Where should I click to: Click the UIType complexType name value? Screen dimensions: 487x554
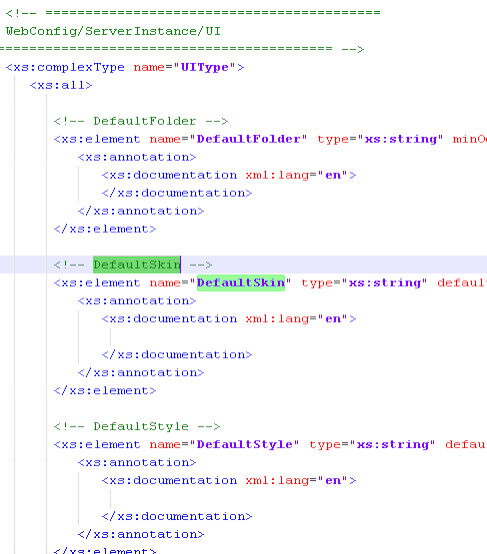tap(205, 67)
